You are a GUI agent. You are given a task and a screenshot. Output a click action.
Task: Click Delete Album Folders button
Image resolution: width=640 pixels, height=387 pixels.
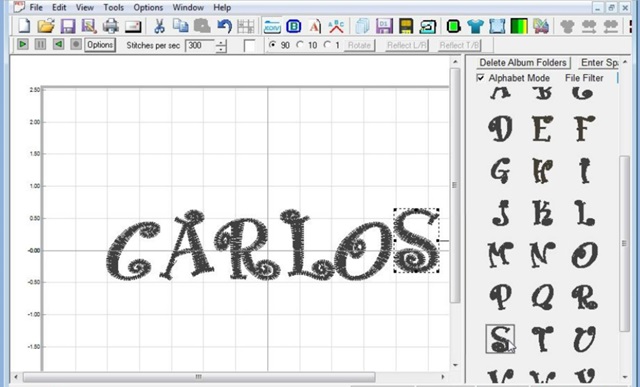point(523,62)
